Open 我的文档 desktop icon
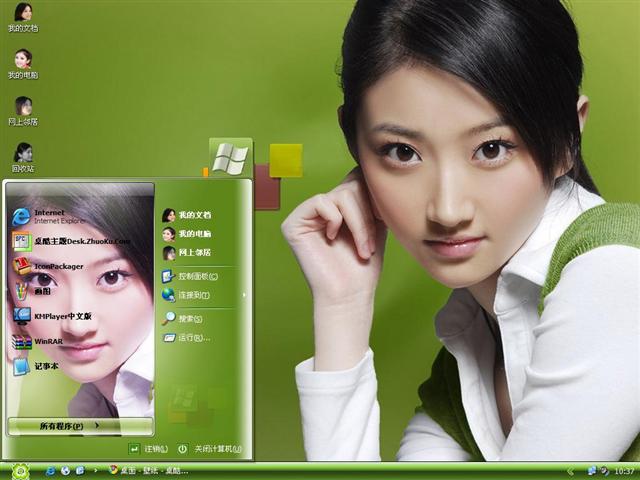This screenshot has height=480, width=640. [x=23, y=18]
